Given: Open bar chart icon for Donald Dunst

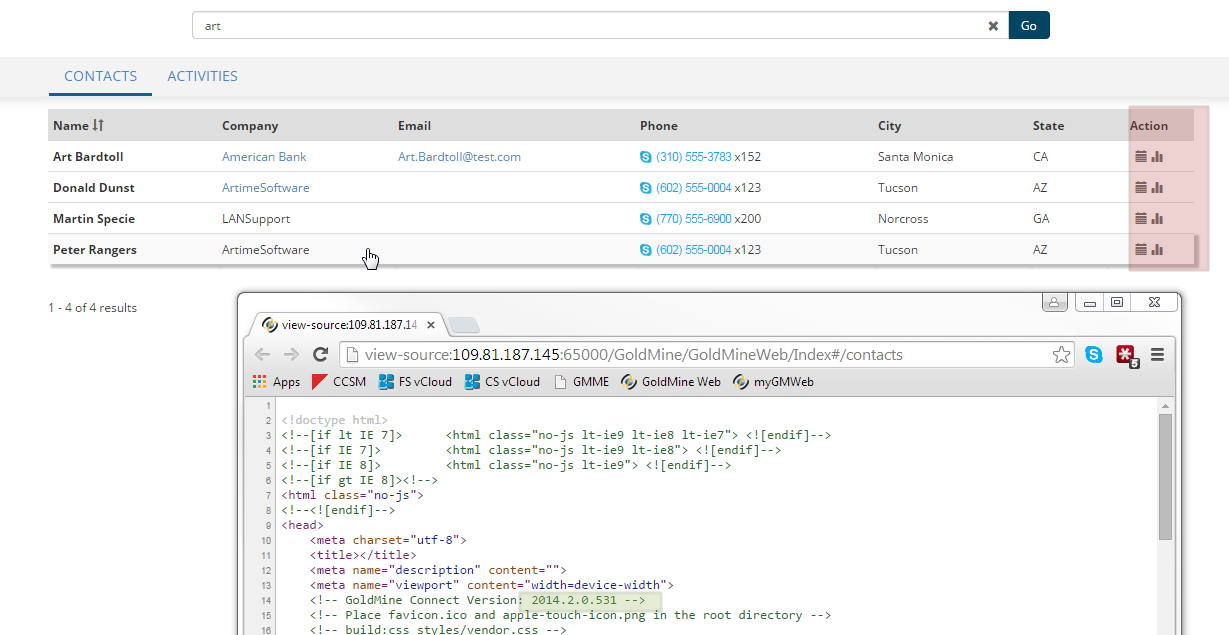Looking at the screenshot, I should point(1157,188).
